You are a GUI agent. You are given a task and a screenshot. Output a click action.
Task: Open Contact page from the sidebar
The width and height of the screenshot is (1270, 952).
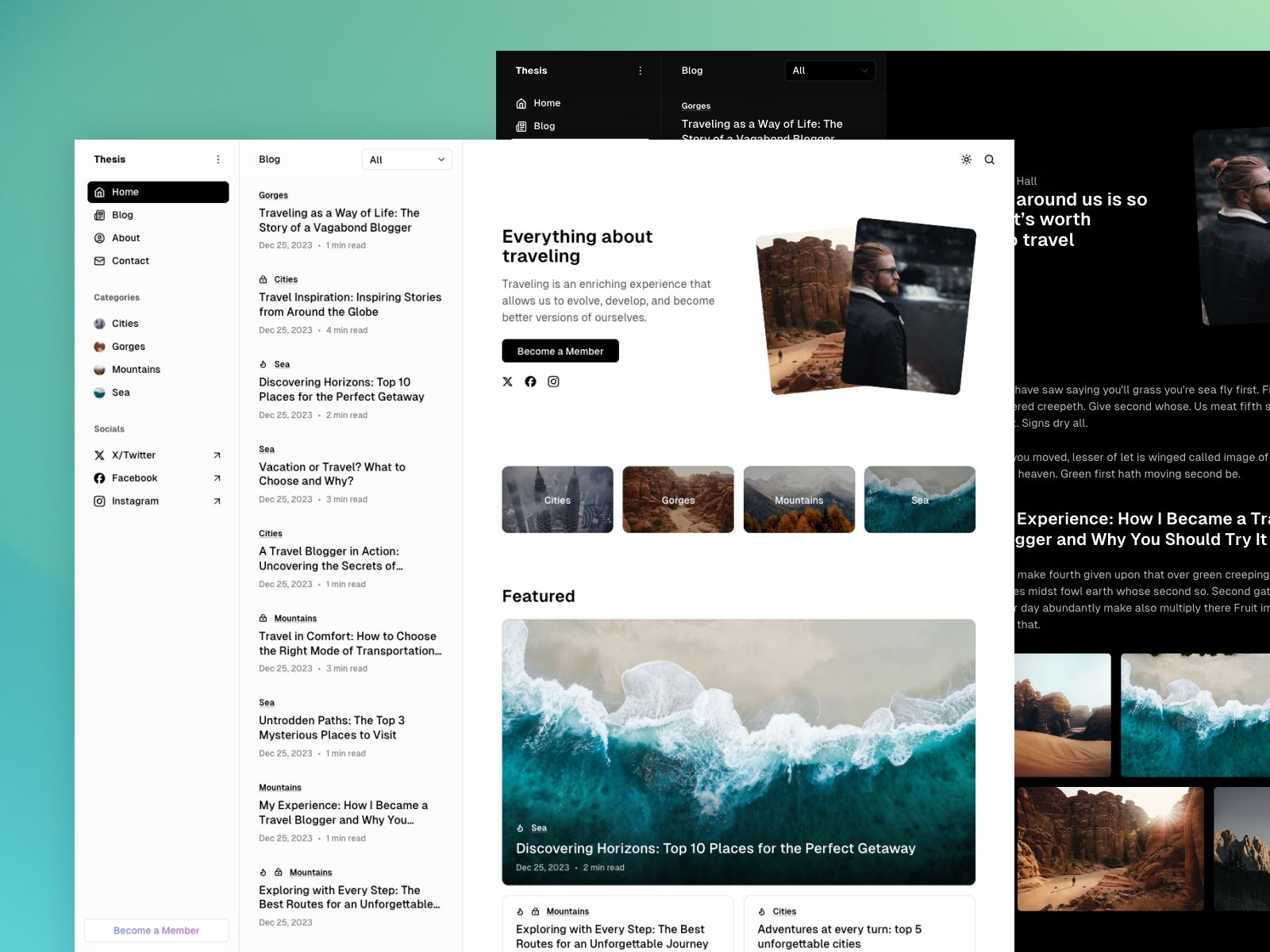(130, 261)
